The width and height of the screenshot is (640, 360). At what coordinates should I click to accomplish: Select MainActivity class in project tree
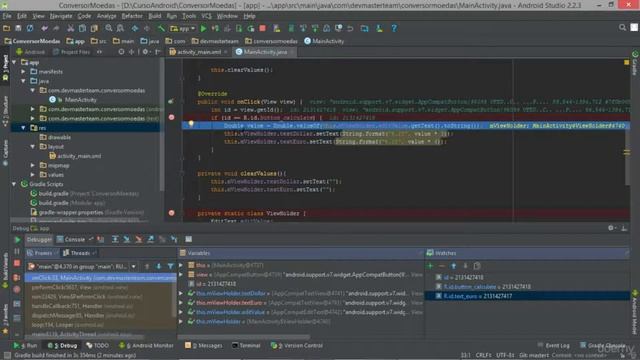81,100
